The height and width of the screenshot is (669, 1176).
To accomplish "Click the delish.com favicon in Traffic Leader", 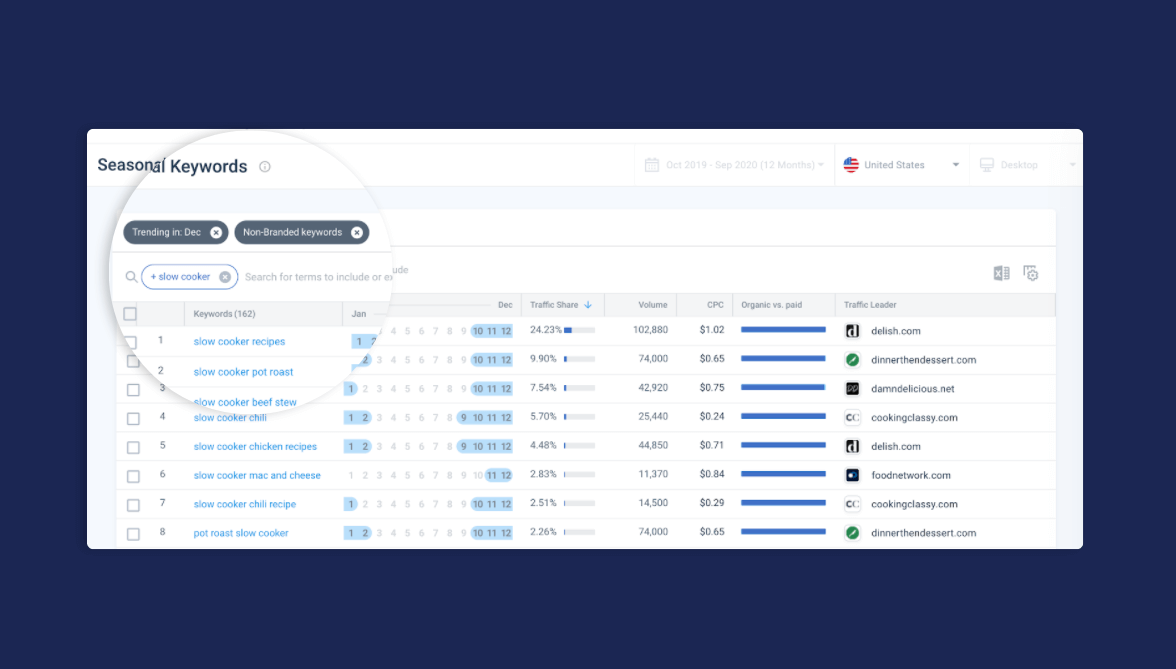I will point(851,330).
